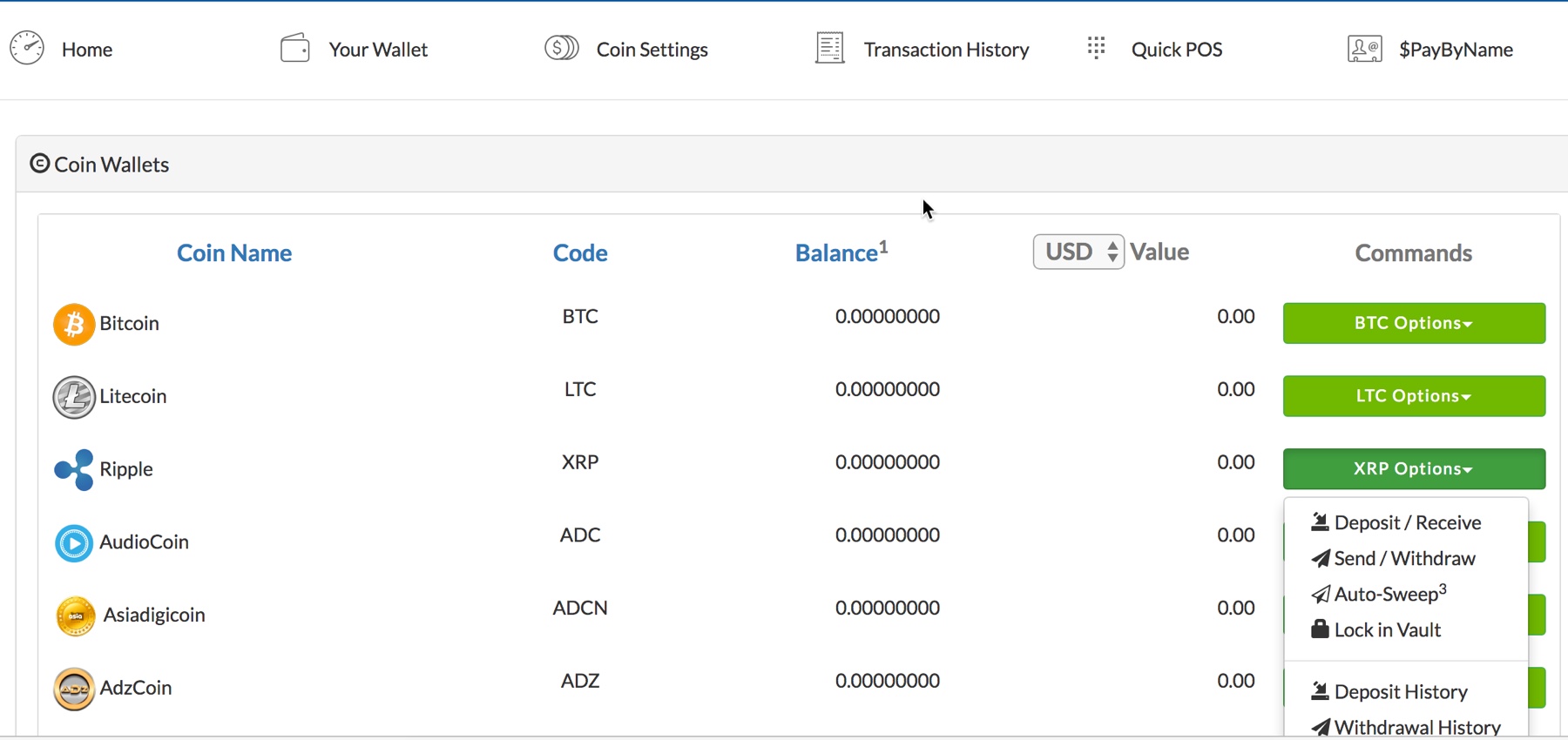1568x740 pixels.
Task: Click the ADC code cell
Action: point(580,535)
